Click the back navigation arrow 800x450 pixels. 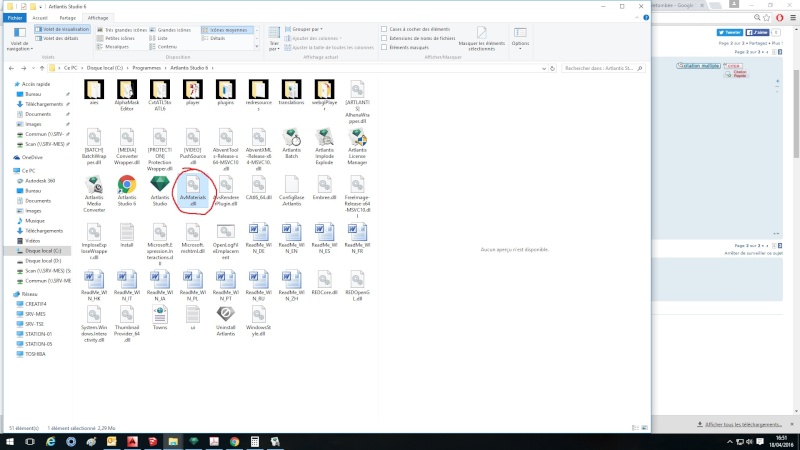click(x=11, y=68)
